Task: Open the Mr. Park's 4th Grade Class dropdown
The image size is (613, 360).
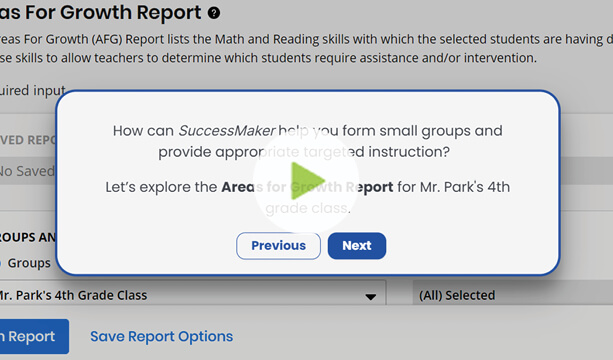Action: tap(192, 296)
